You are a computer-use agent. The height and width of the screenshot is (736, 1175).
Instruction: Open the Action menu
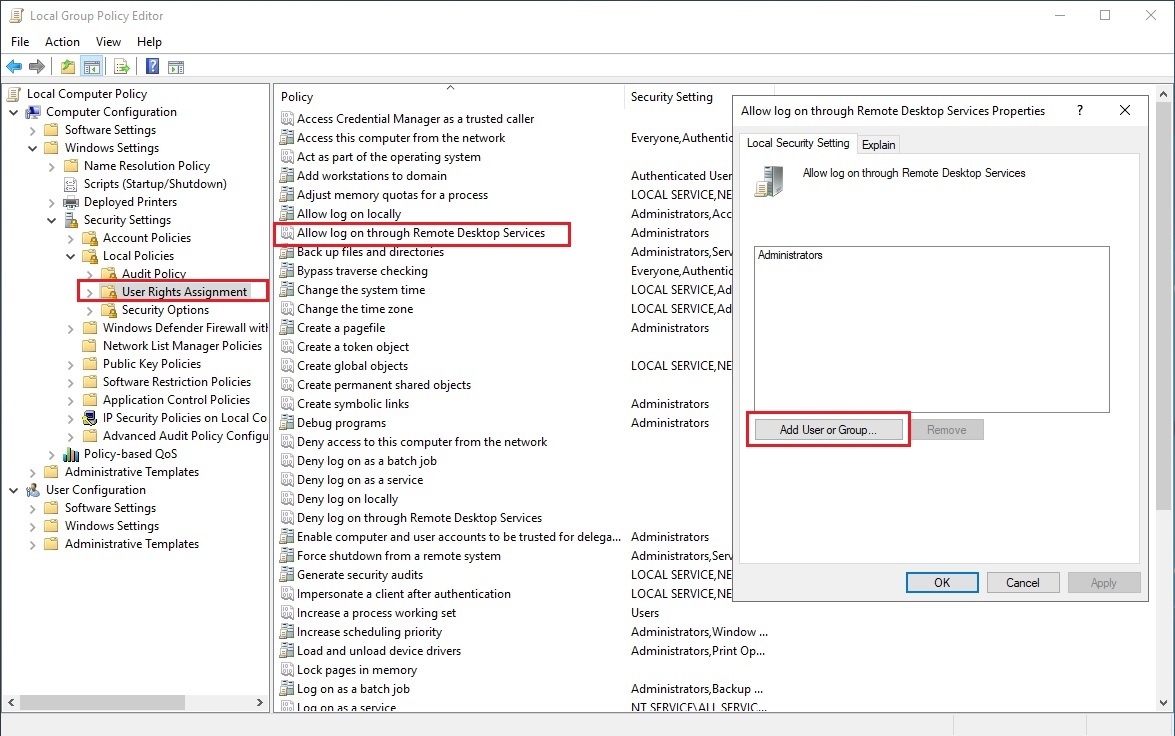click(62, 42)
